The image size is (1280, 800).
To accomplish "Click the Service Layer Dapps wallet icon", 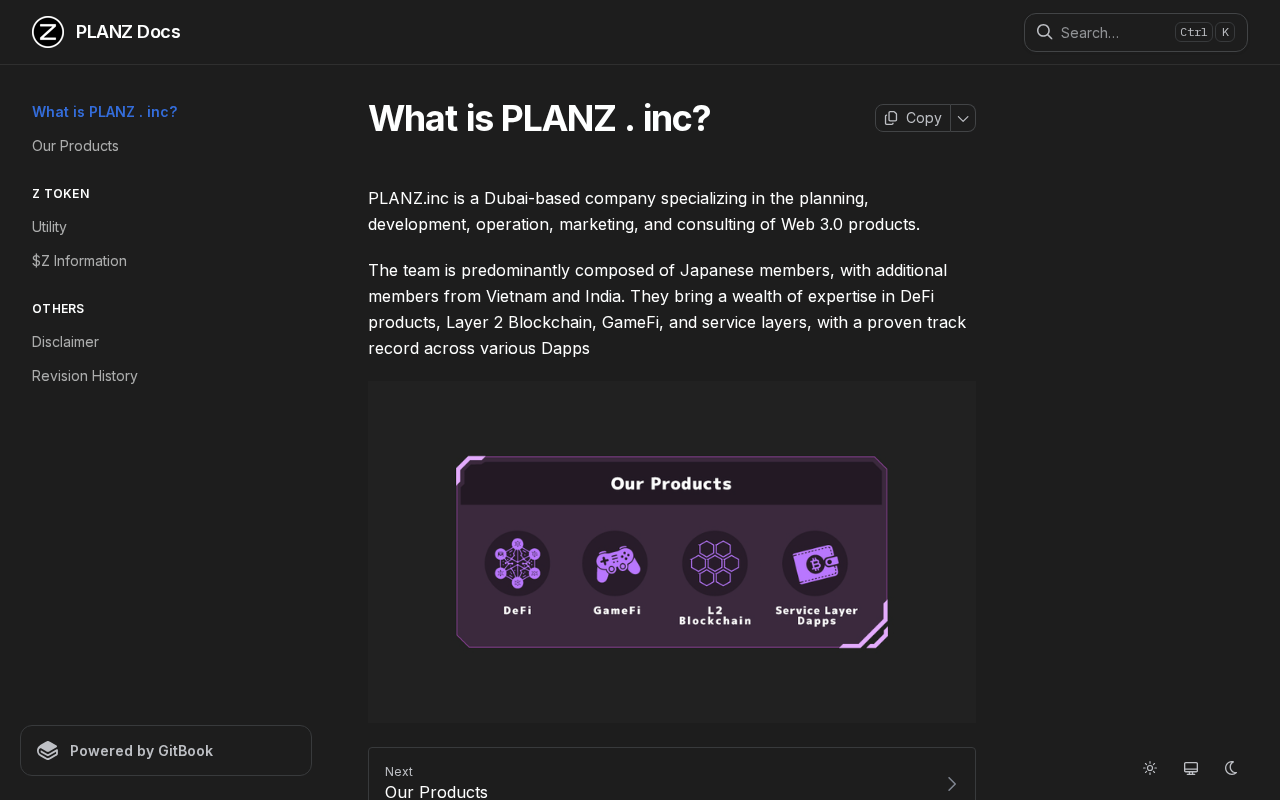I will point(815,563).
